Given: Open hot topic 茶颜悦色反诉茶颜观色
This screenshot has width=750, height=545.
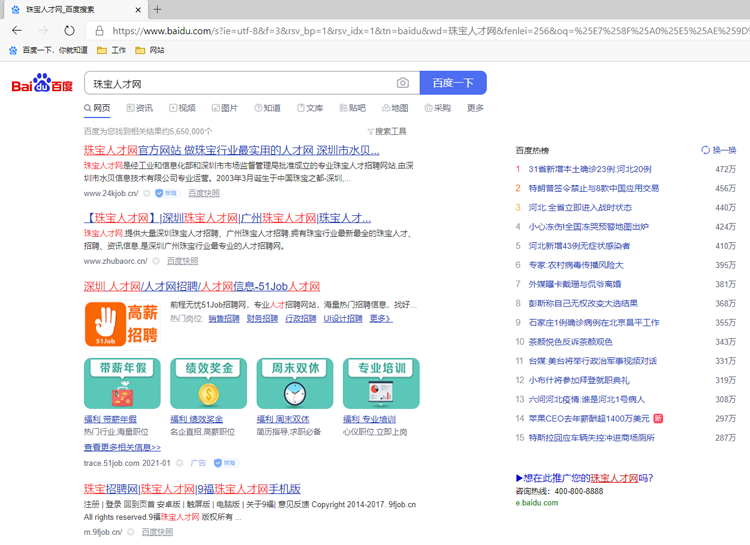Looking at the screenshot, I should point(570,342).
